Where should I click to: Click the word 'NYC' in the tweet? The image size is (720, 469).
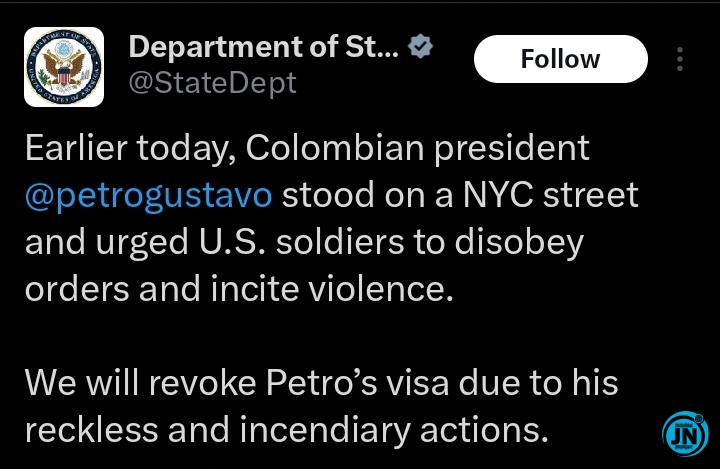coord(498,195)
